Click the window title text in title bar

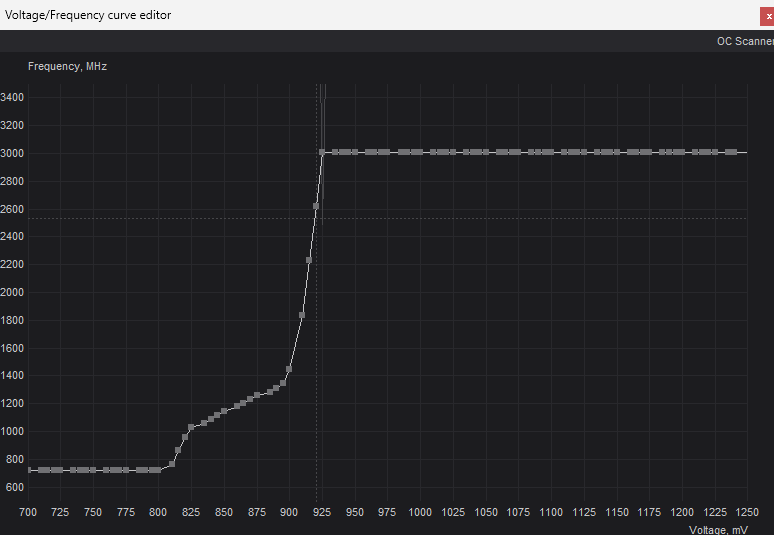point(88,15)
